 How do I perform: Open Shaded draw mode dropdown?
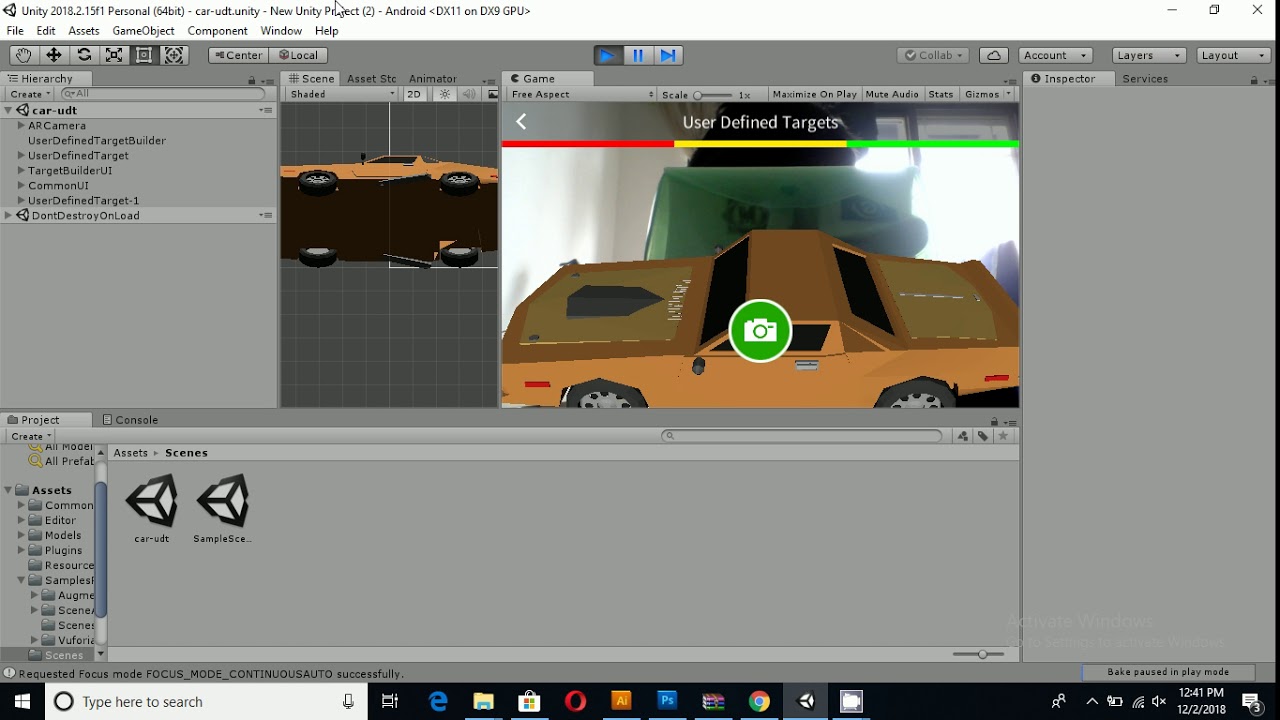click(342, 94)
